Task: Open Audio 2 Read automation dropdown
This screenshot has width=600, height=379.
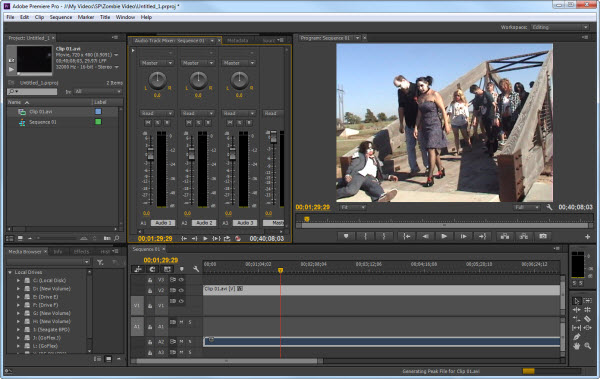Action: click(197, 113)
